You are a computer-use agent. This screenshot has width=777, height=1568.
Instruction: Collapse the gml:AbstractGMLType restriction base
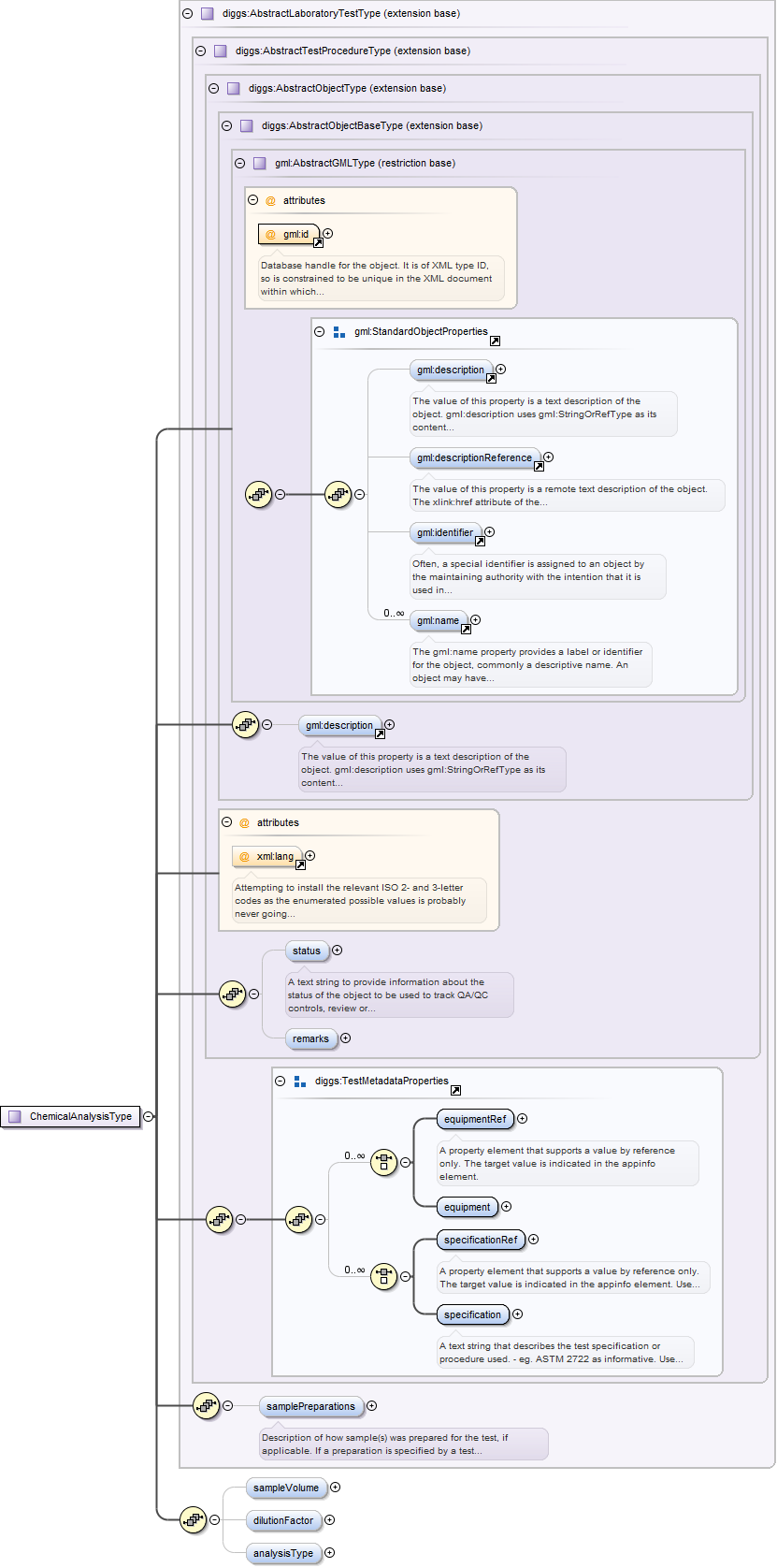(240, 163)
